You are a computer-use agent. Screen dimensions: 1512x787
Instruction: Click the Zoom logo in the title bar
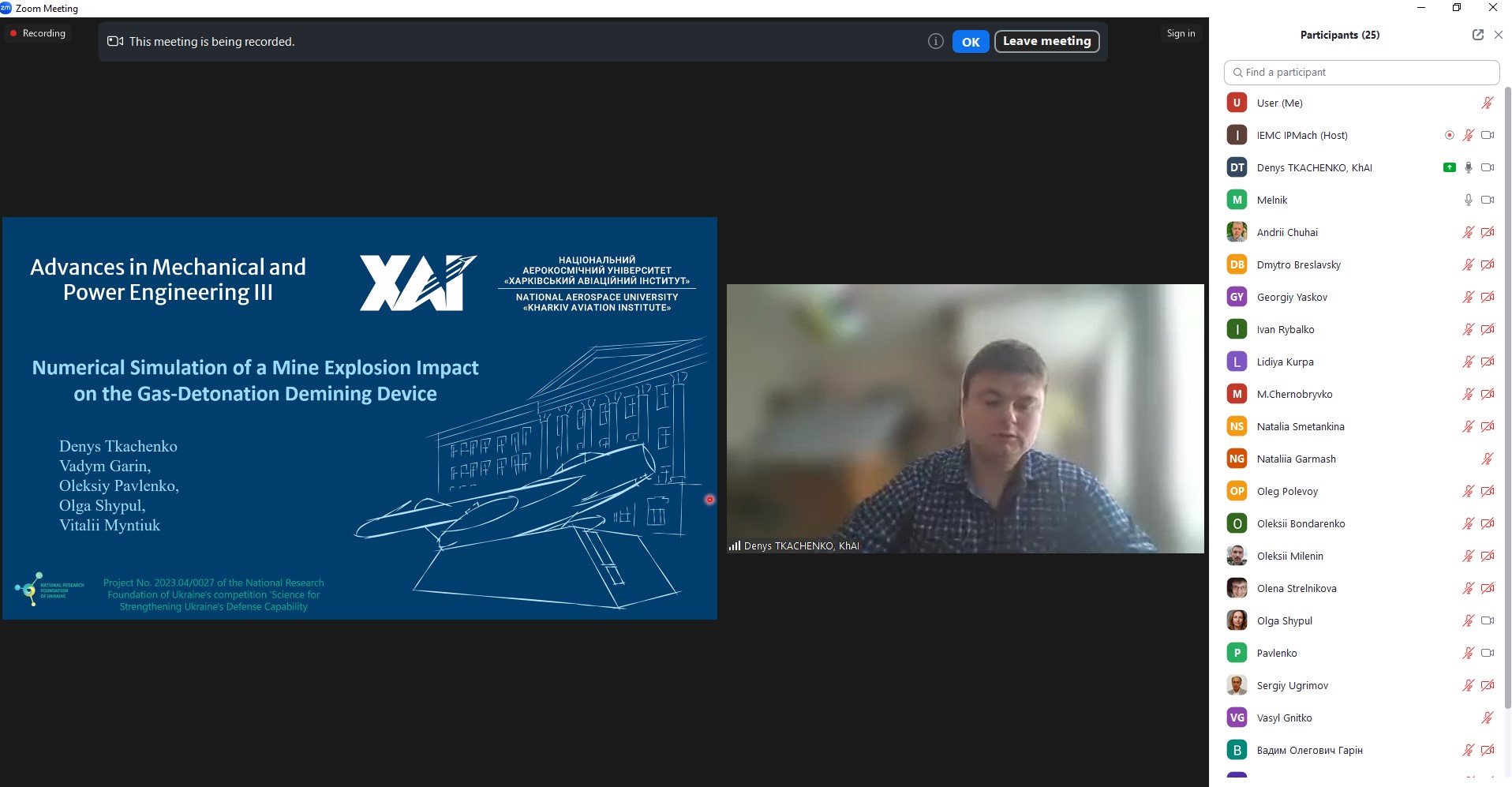[x=6, y=8]
